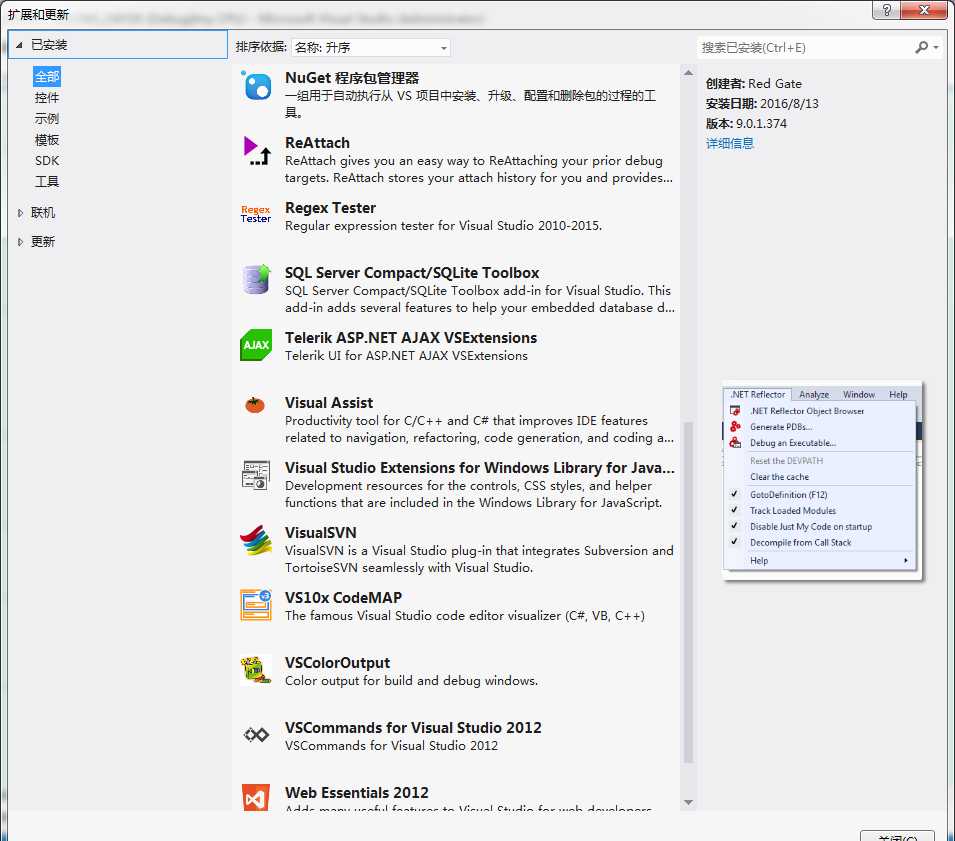955x841 pixels.
Task: Select Visual Studio Extensions for Windows Library title
Action: (480, 468)
